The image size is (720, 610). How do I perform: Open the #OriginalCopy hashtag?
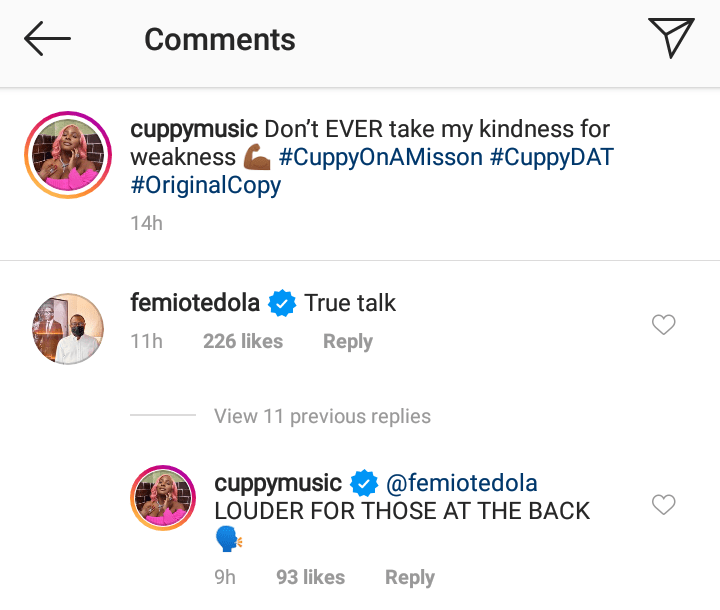tap(206, 185)
